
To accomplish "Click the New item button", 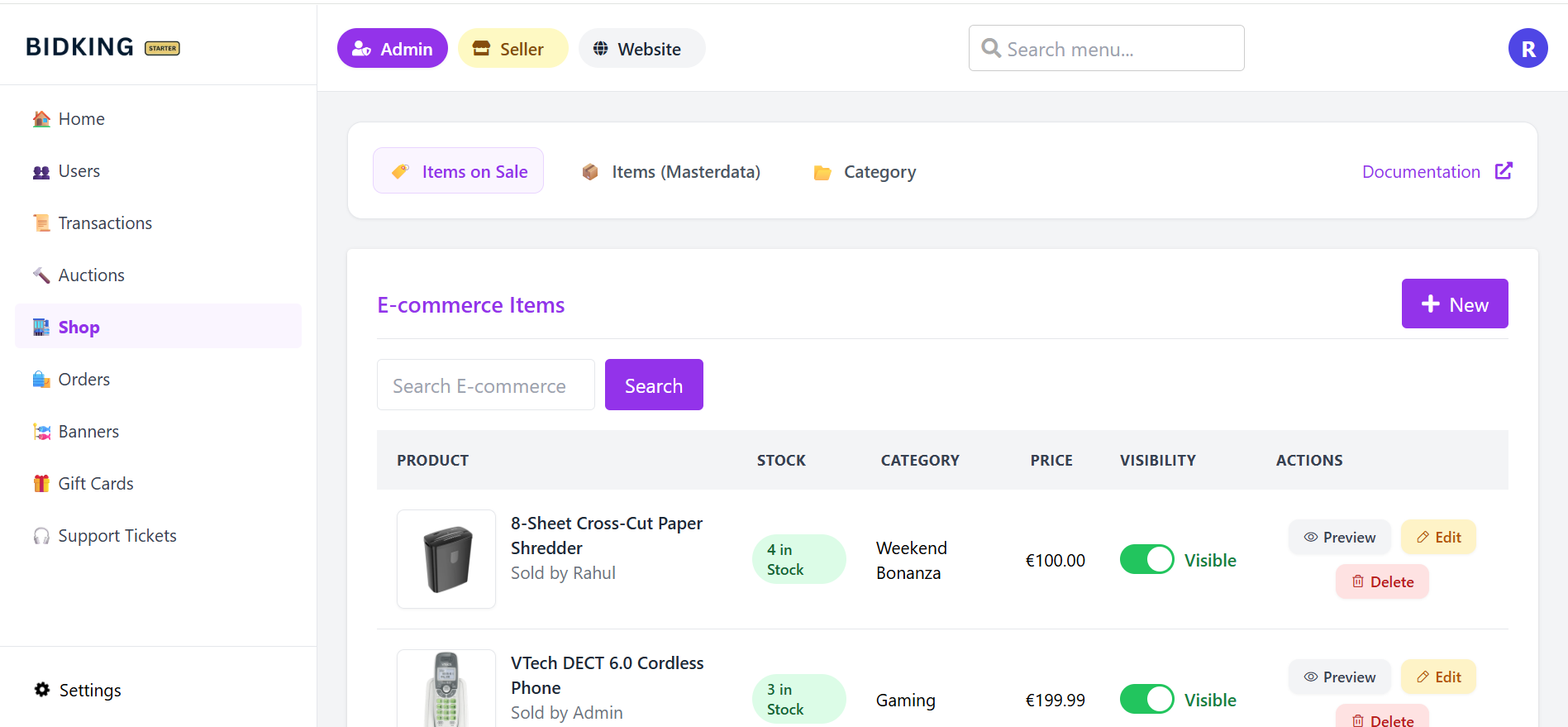I will 1454,304.
